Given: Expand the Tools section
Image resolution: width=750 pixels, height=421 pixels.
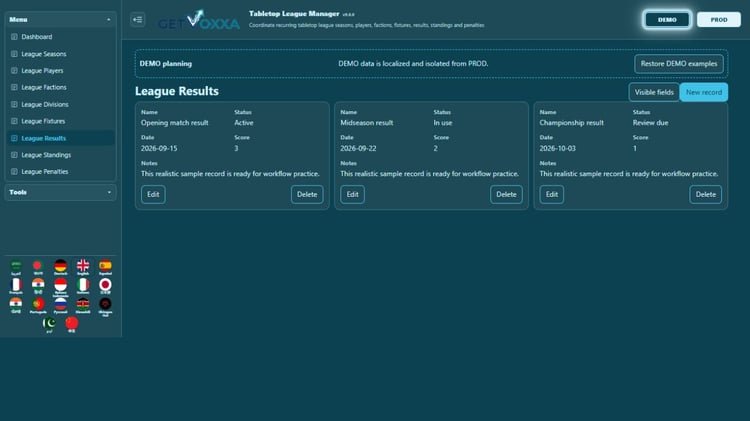Looking at the screenshot, I should (x=60, y=192).
